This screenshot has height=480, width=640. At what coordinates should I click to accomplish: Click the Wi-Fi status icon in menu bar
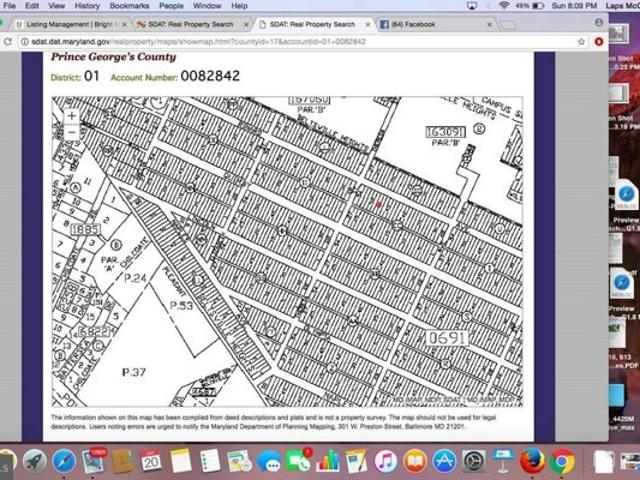pyautogui.click(x=503, y=6)
